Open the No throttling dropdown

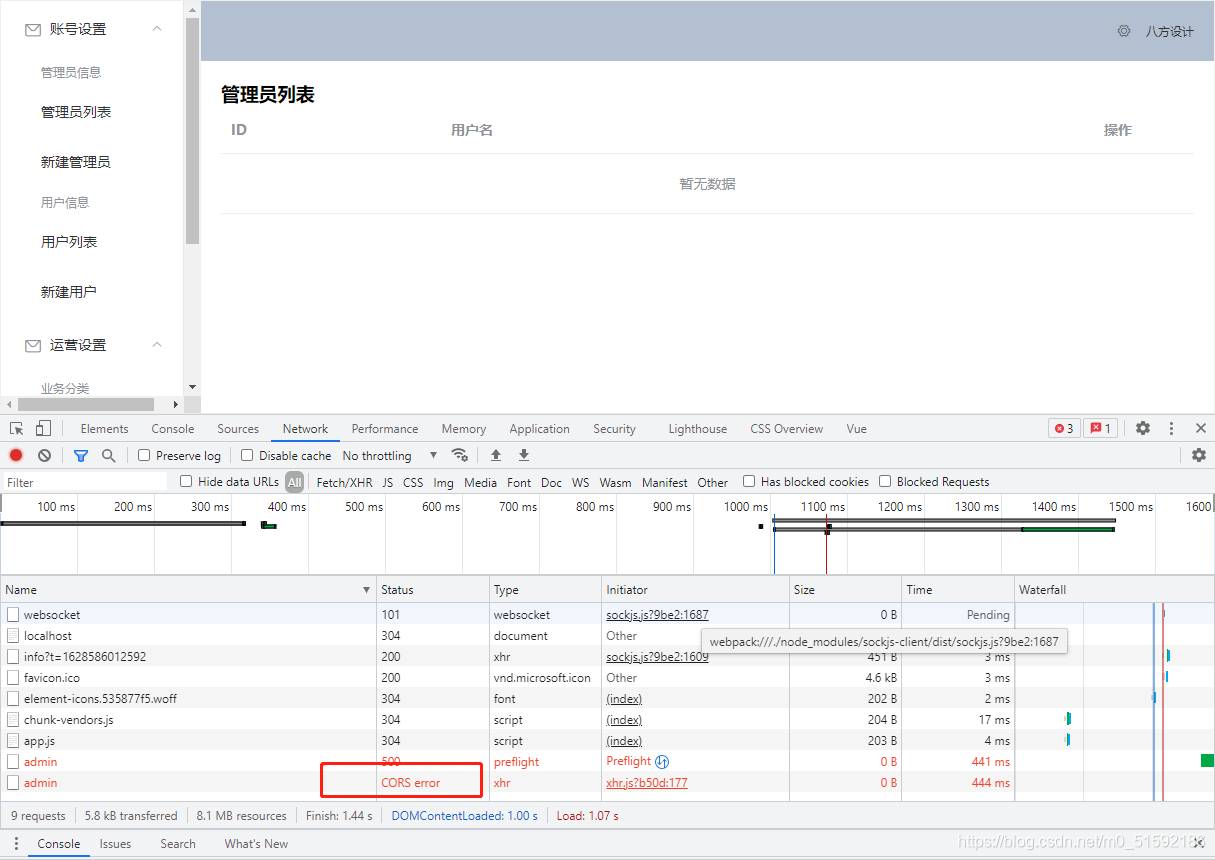click(390, 455)
